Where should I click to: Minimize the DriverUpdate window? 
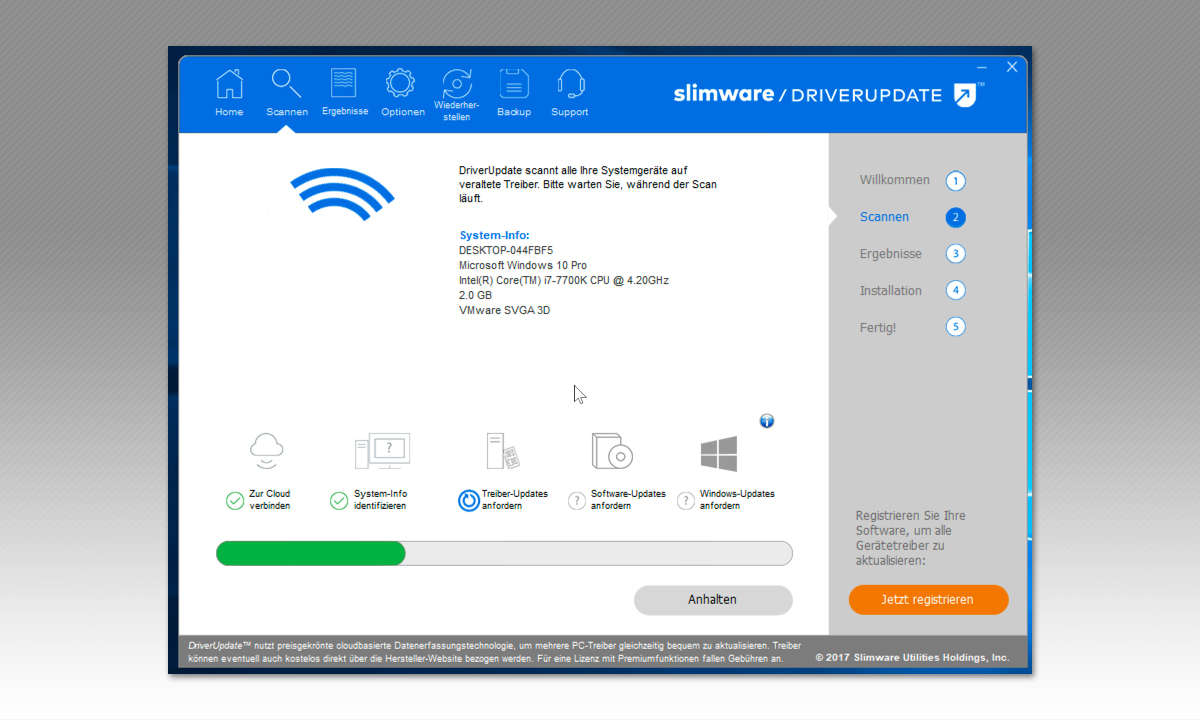[x=982, y=67]
